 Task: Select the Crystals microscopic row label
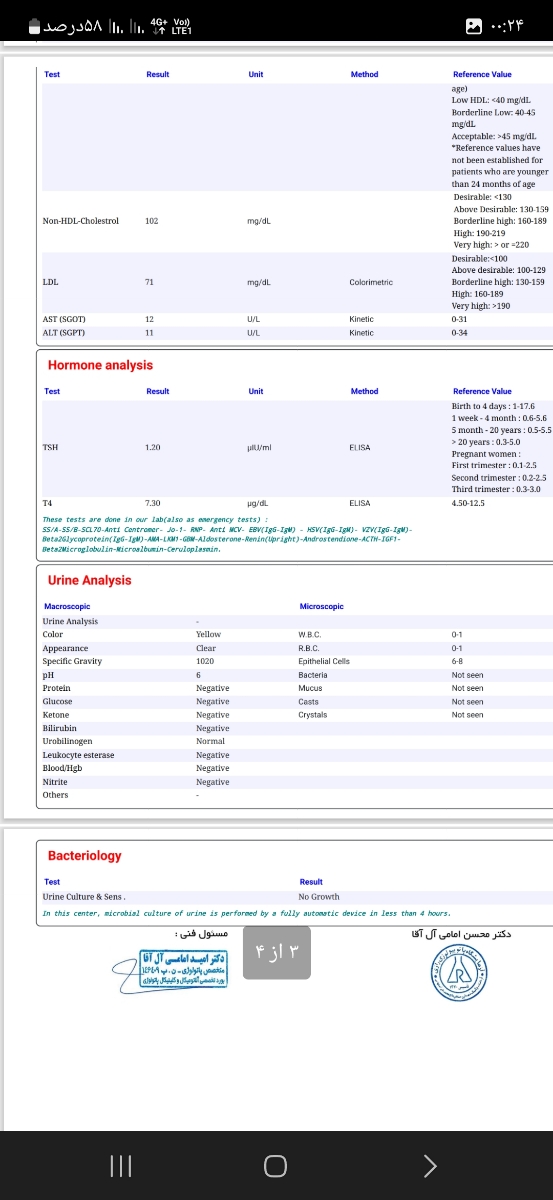point(313,714)
